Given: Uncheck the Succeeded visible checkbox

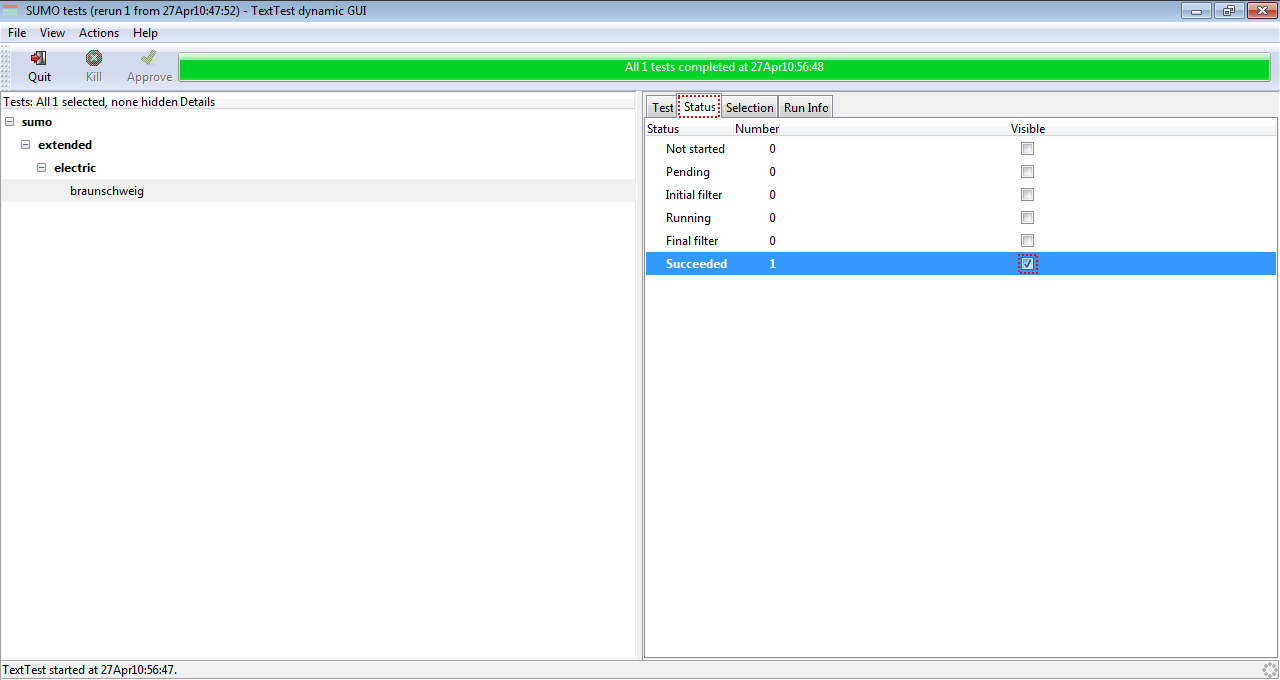Looking at the screenshot, I should click(x=1027, y=264).
